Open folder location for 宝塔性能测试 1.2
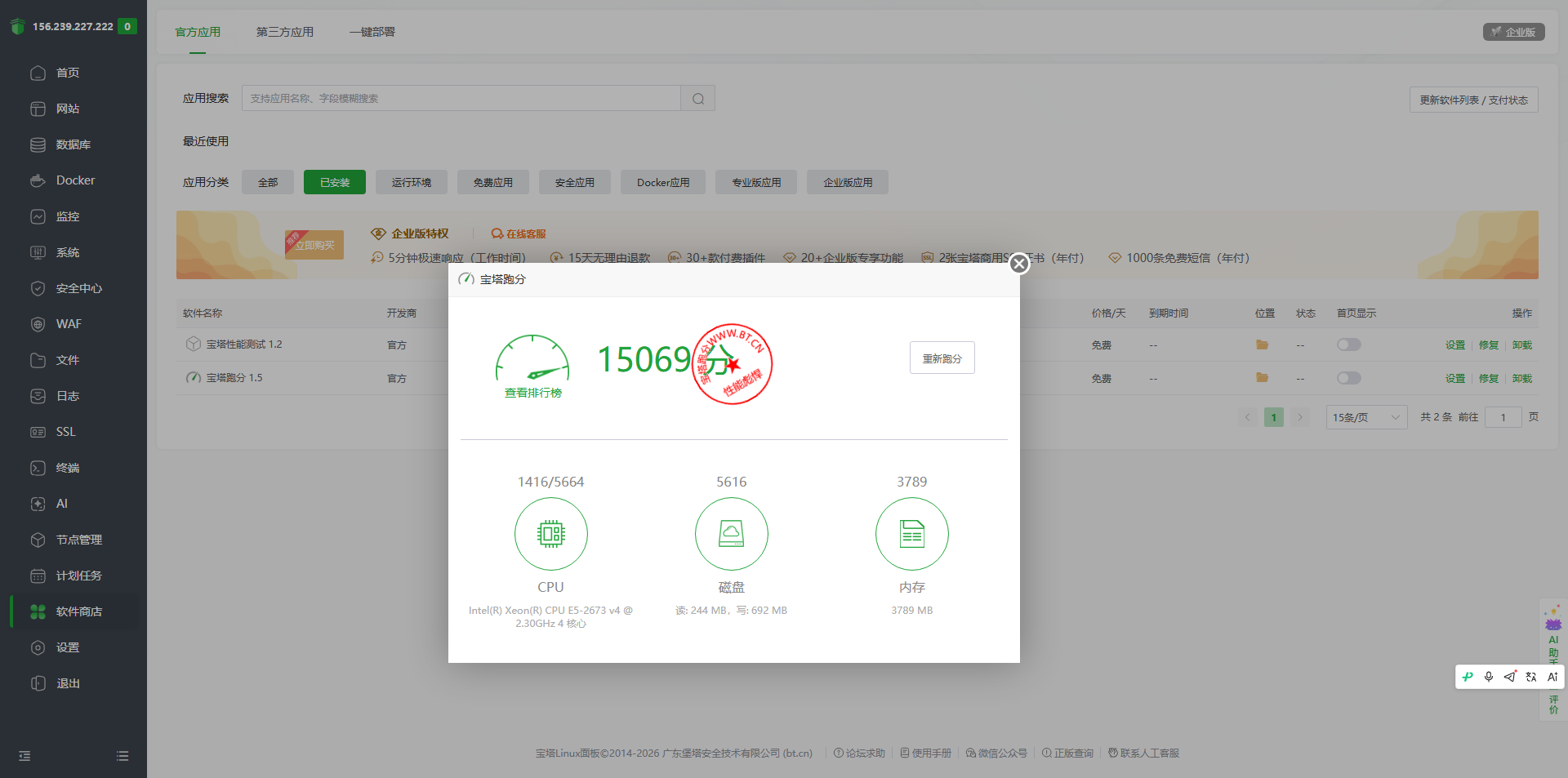The image size is (1568, 778). (x=1263, y=345)
